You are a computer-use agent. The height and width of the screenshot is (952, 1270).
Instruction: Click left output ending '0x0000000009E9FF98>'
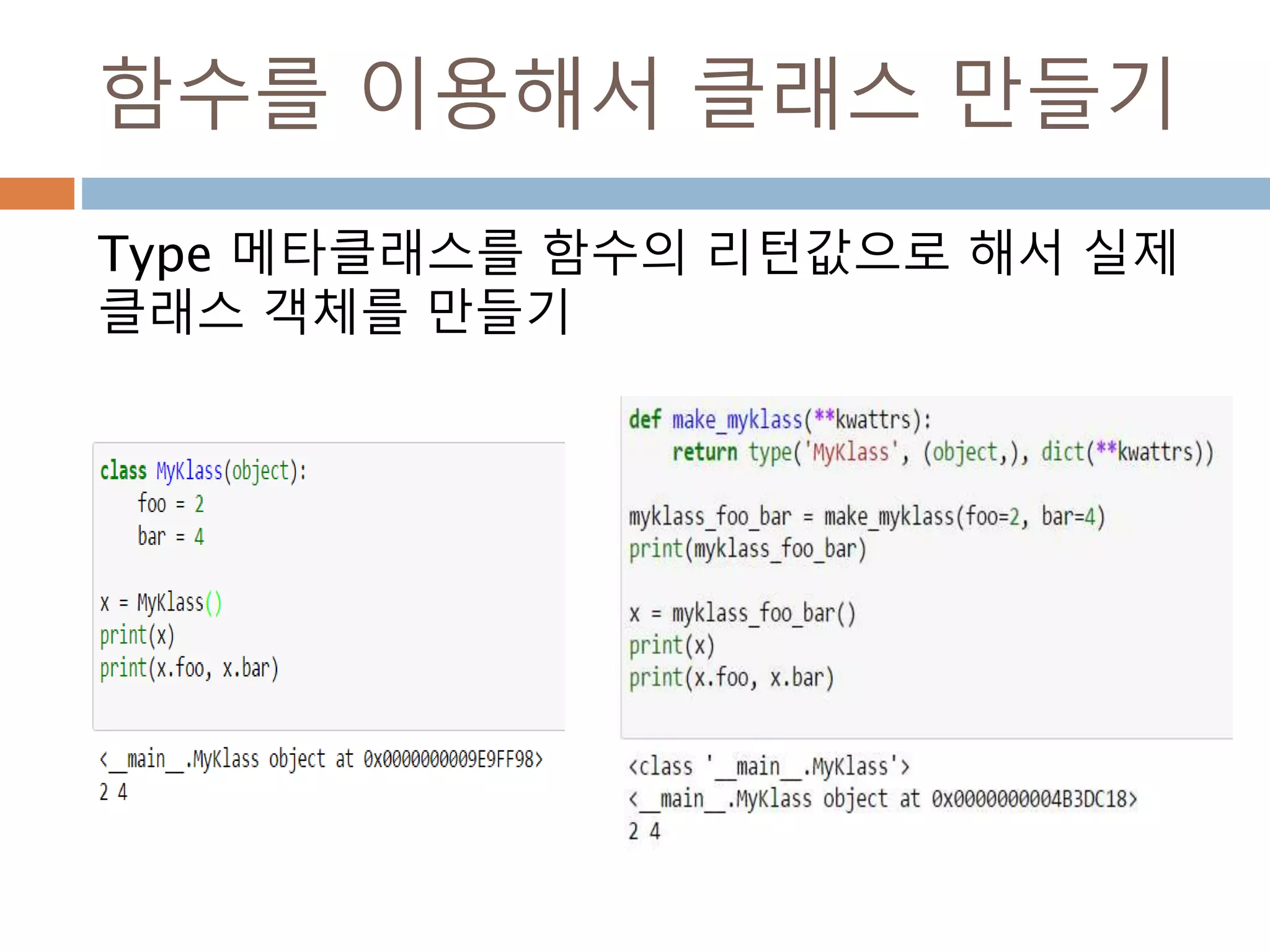[321, 759]
